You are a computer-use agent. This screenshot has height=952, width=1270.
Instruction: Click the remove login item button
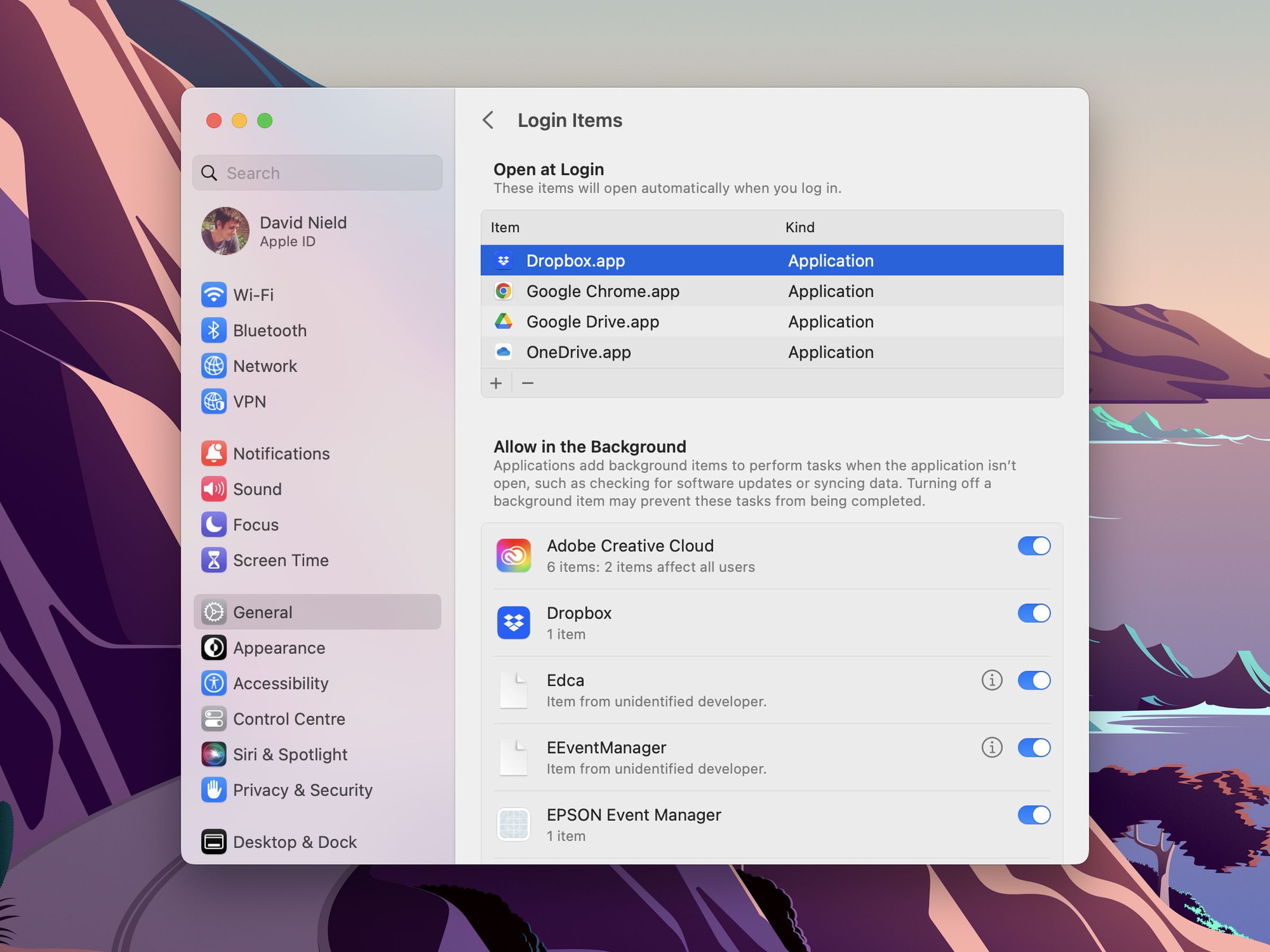527,383
